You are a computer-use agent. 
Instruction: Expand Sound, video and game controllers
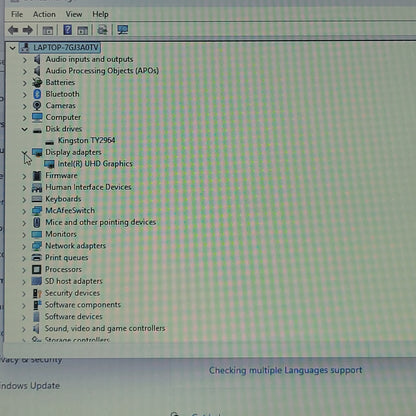click(24, 329)
